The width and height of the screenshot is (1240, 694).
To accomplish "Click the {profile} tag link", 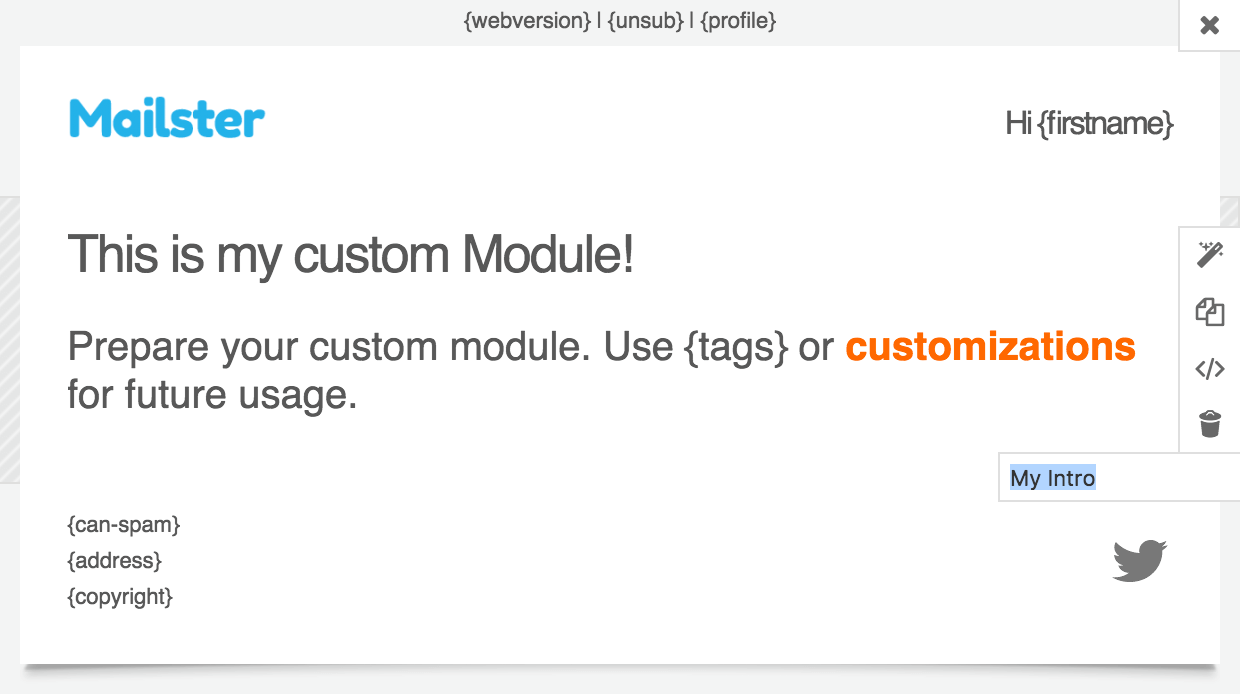I will point(738,20).
